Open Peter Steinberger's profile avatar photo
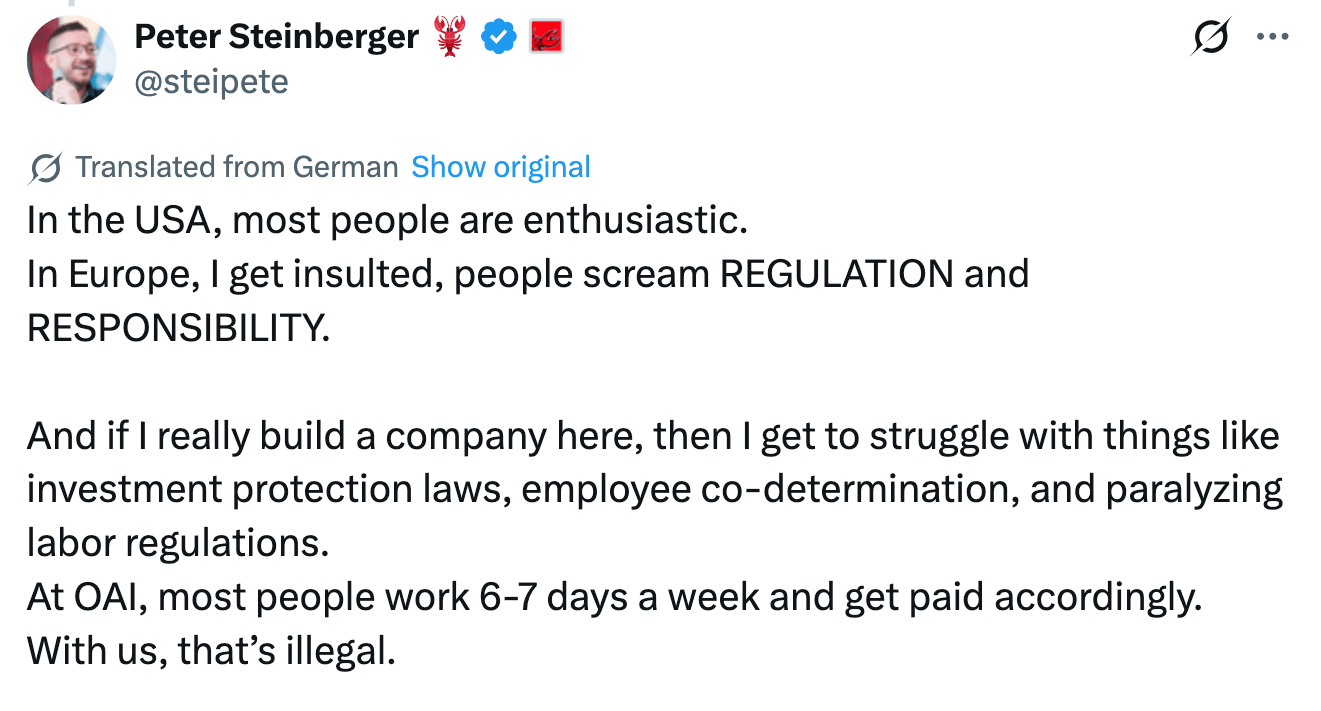This screenshot has width=1321, height=711. [x=72, y=60]
